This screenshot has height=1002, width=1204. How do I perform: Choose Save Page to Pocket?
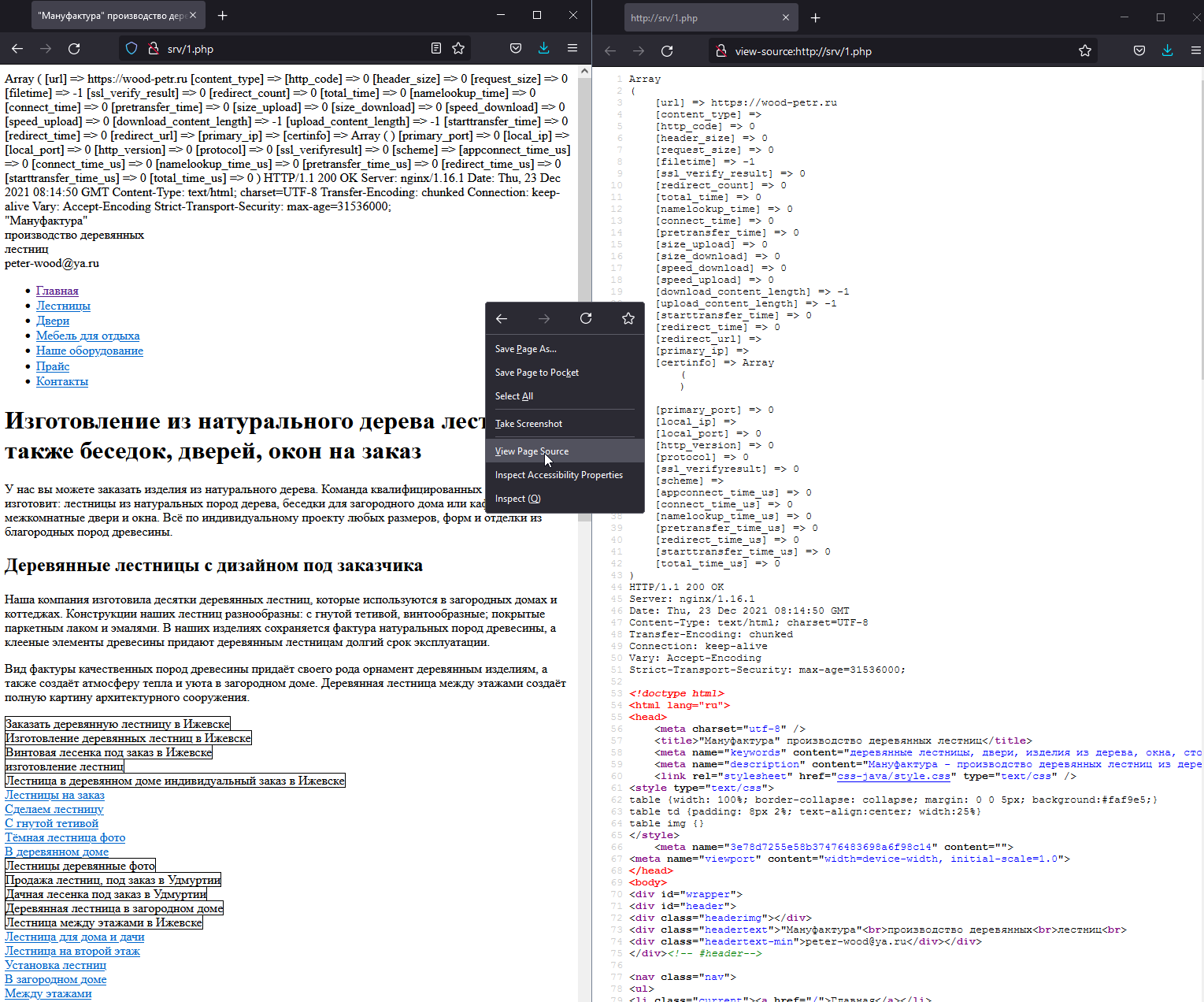tap(565, 373)
